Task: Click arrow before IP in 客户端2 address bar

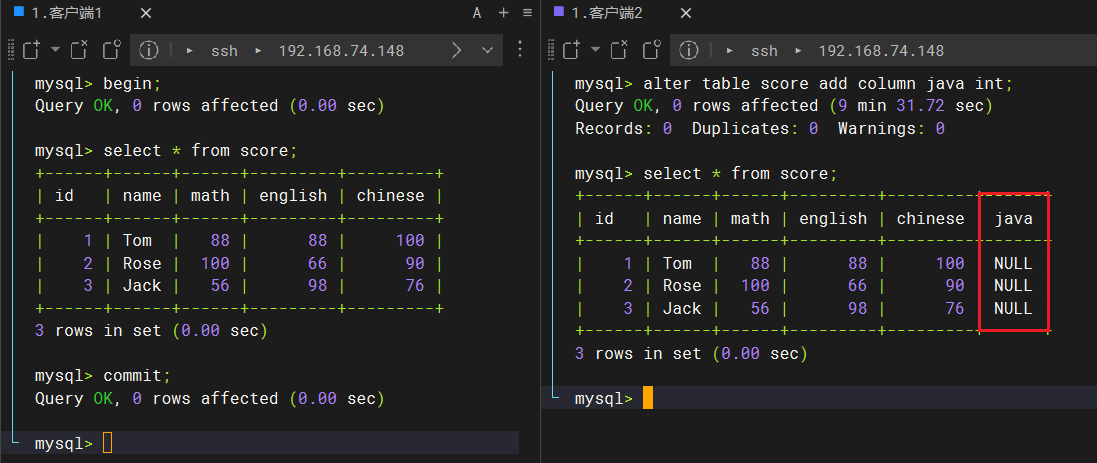Action: (798, 51)
